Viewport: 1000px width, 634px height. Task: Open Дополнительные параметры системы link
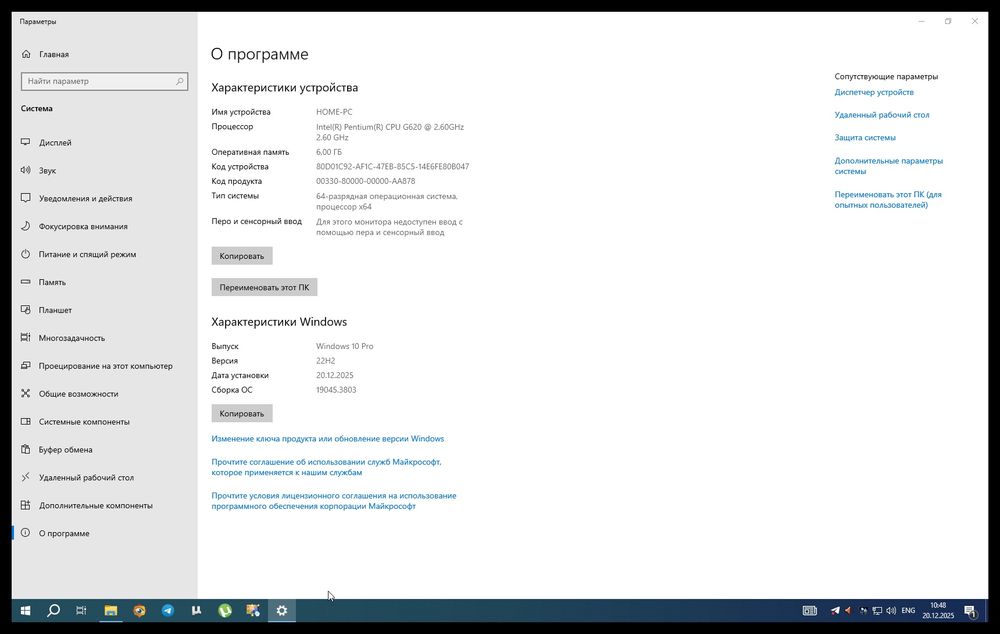pos(888,166)
